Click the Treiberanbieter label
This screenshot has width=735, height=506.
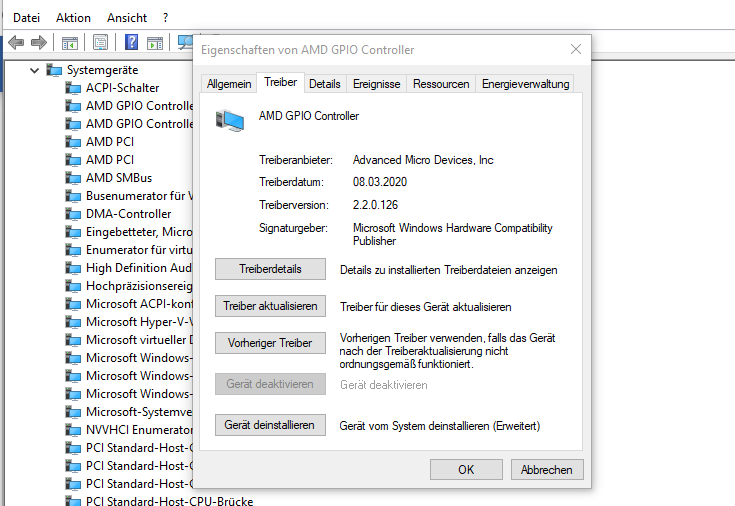click(296, 160)
